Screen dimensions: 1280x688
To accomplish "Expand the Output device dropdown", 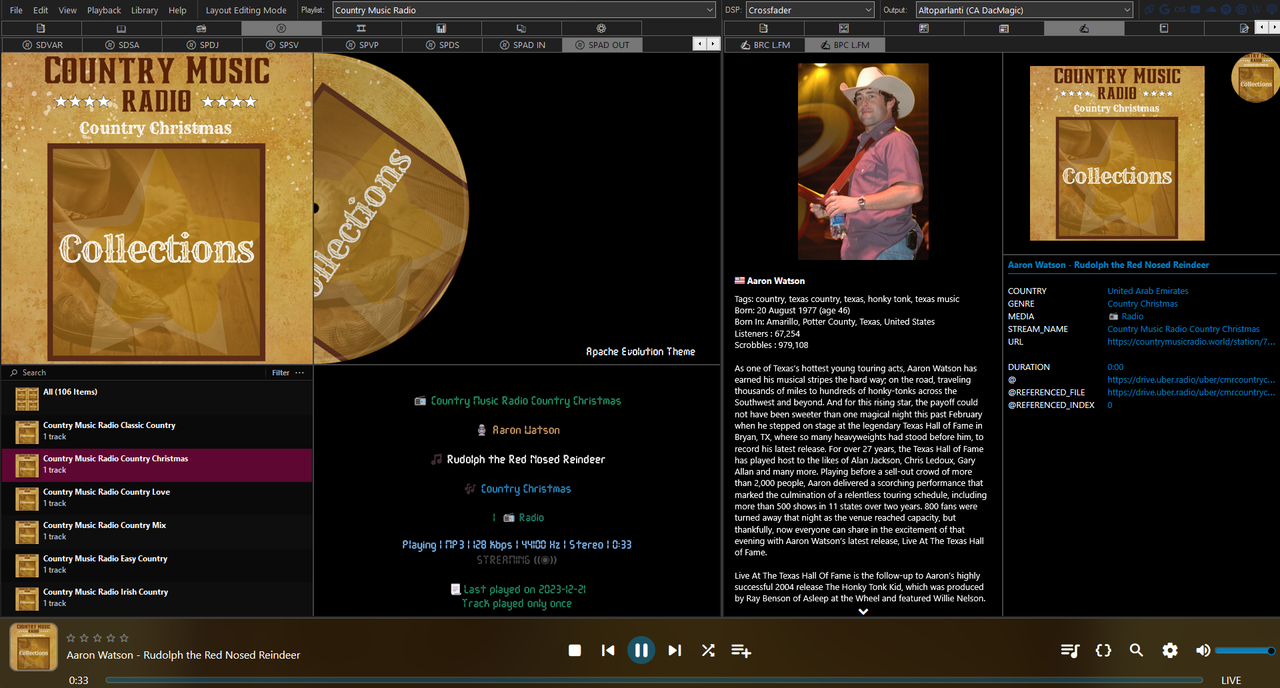I will pyautogui.click(x=1024, y=10).
